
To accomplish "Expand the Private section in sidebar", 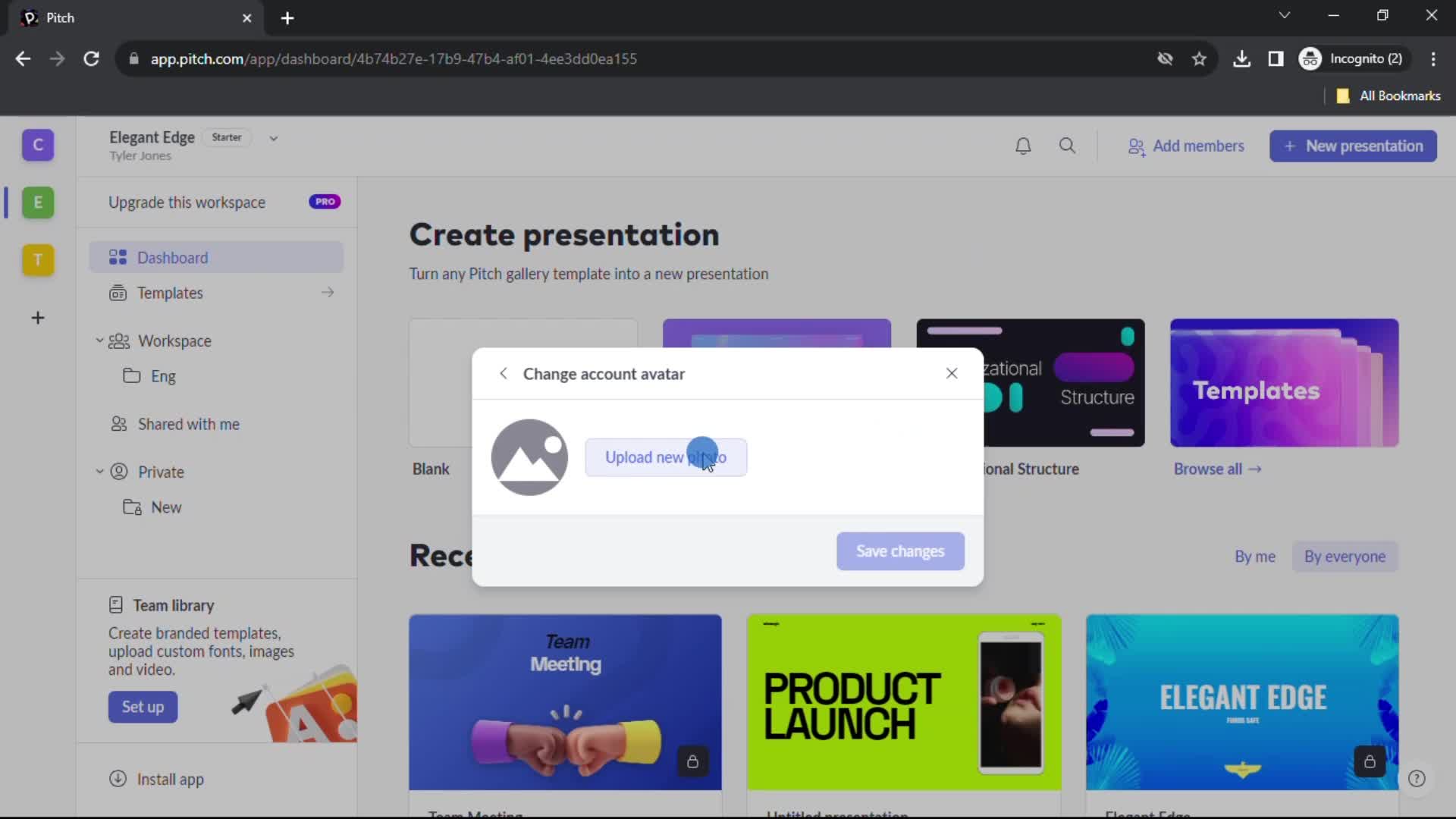I will point(99,471).
